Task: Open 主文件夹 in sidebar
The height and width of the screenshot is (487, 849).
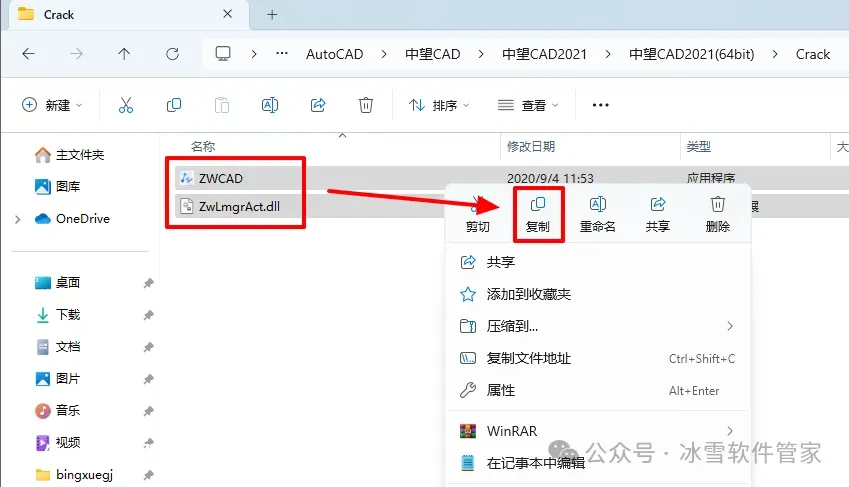Action: (x=69, y=155)
